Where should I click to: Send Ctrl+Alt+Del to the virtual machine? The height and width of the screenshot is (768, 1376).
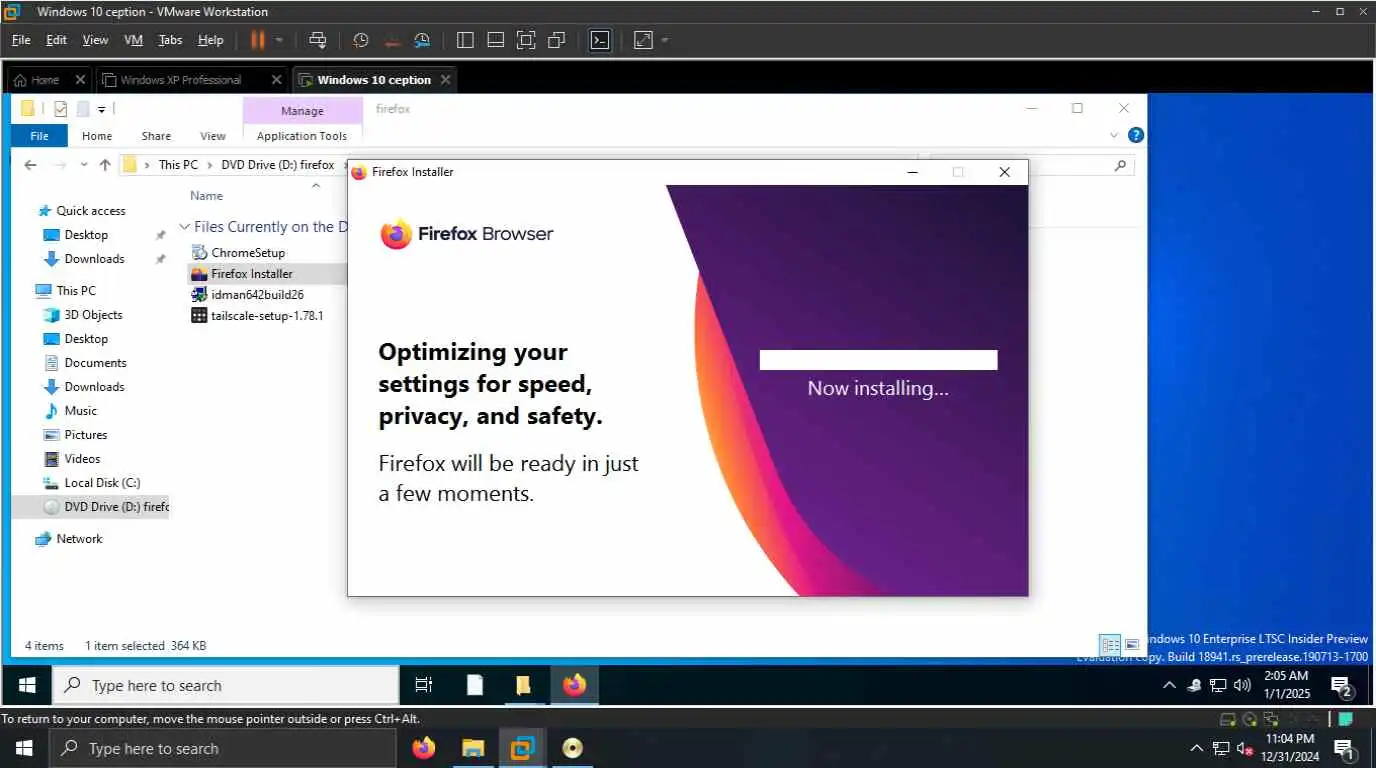click(318, 40)
